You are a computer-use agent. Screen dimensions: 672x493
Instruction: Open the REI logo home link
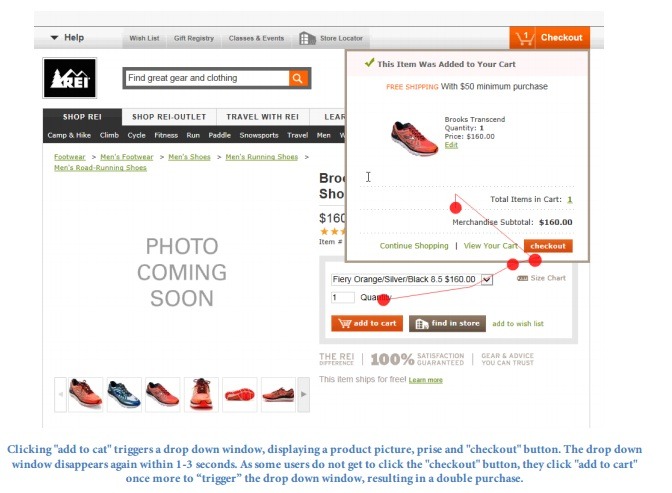pyautogui.click(x=69, y=78)
